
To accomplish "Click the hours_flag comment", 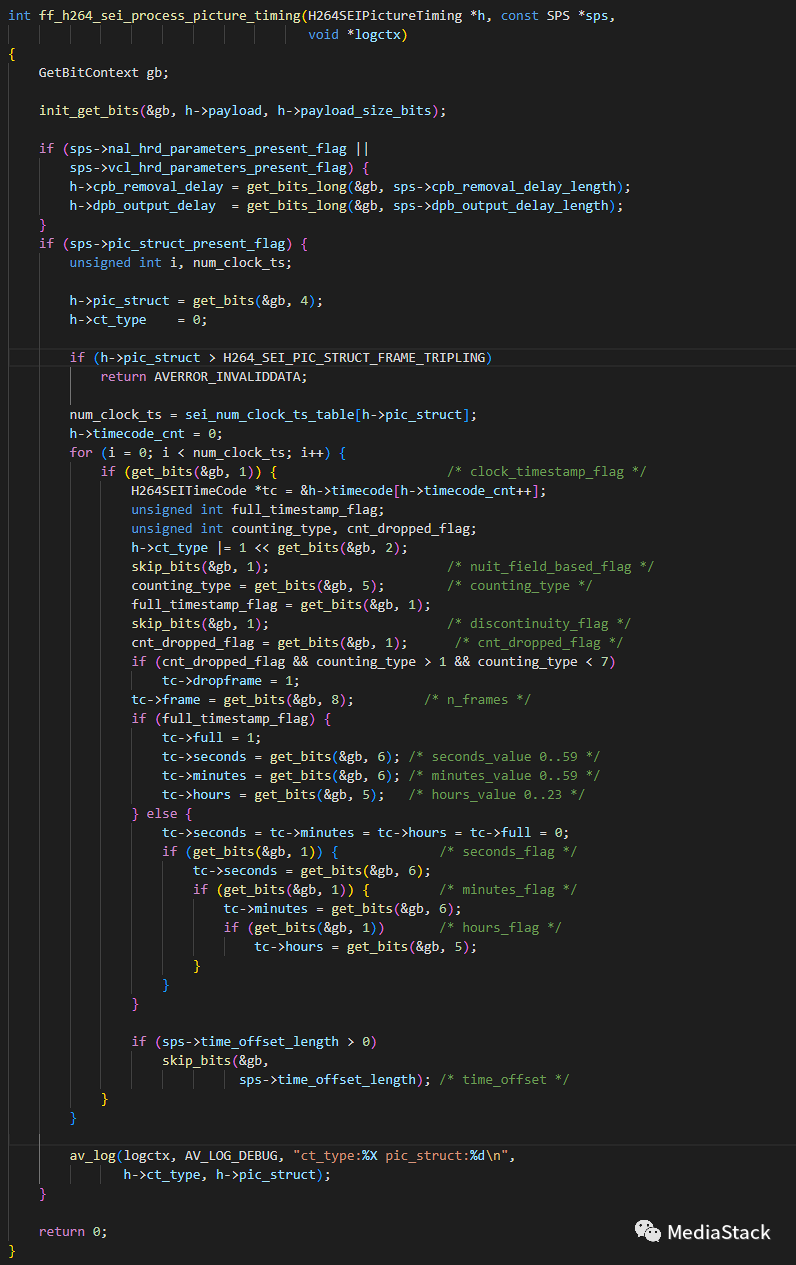I will pos(513,927).
